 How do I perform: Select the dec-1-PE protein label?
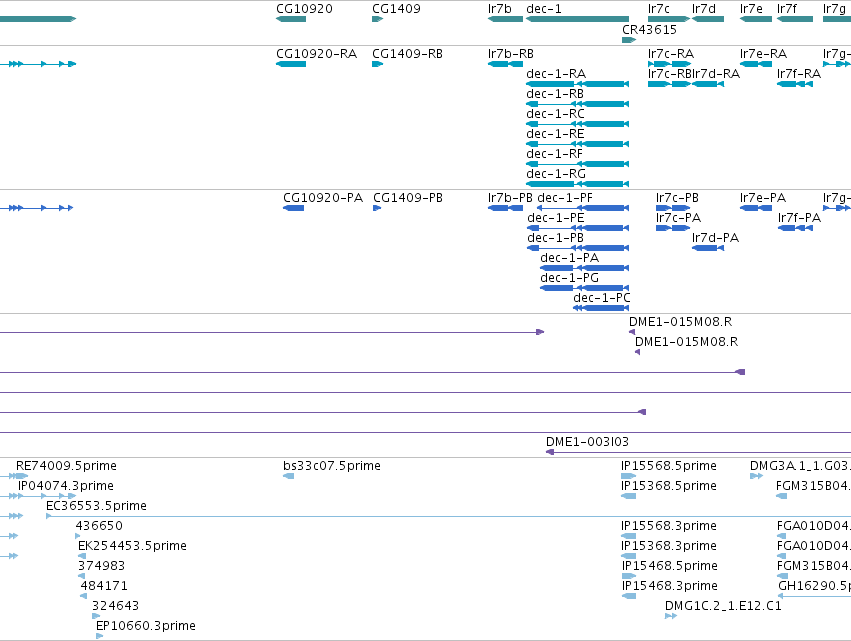(556, 218)
